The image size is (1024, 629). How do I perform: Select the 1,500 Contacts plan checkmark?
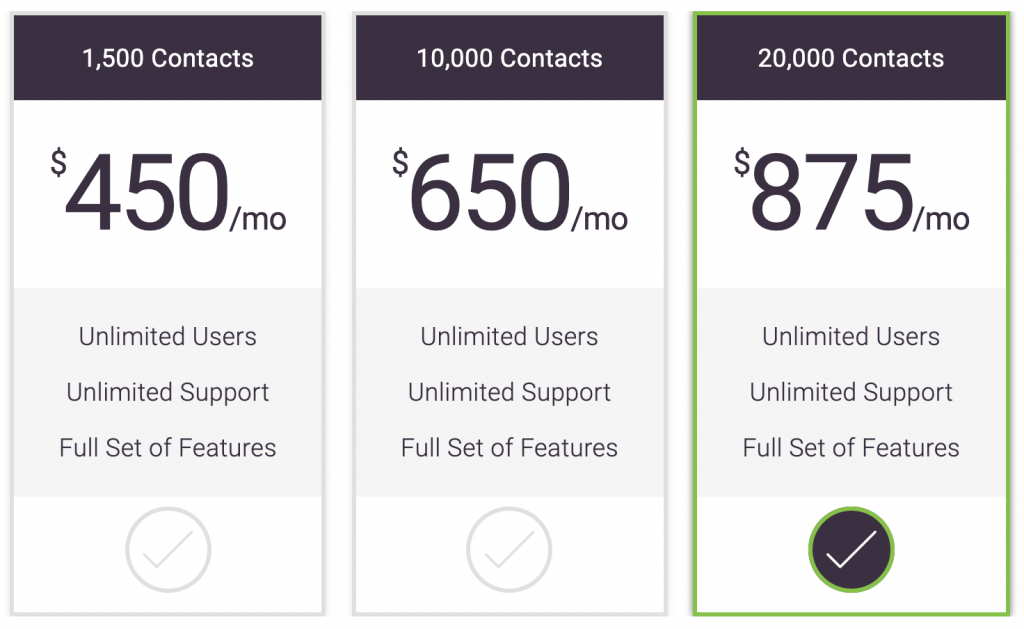(x=168, y=550)
